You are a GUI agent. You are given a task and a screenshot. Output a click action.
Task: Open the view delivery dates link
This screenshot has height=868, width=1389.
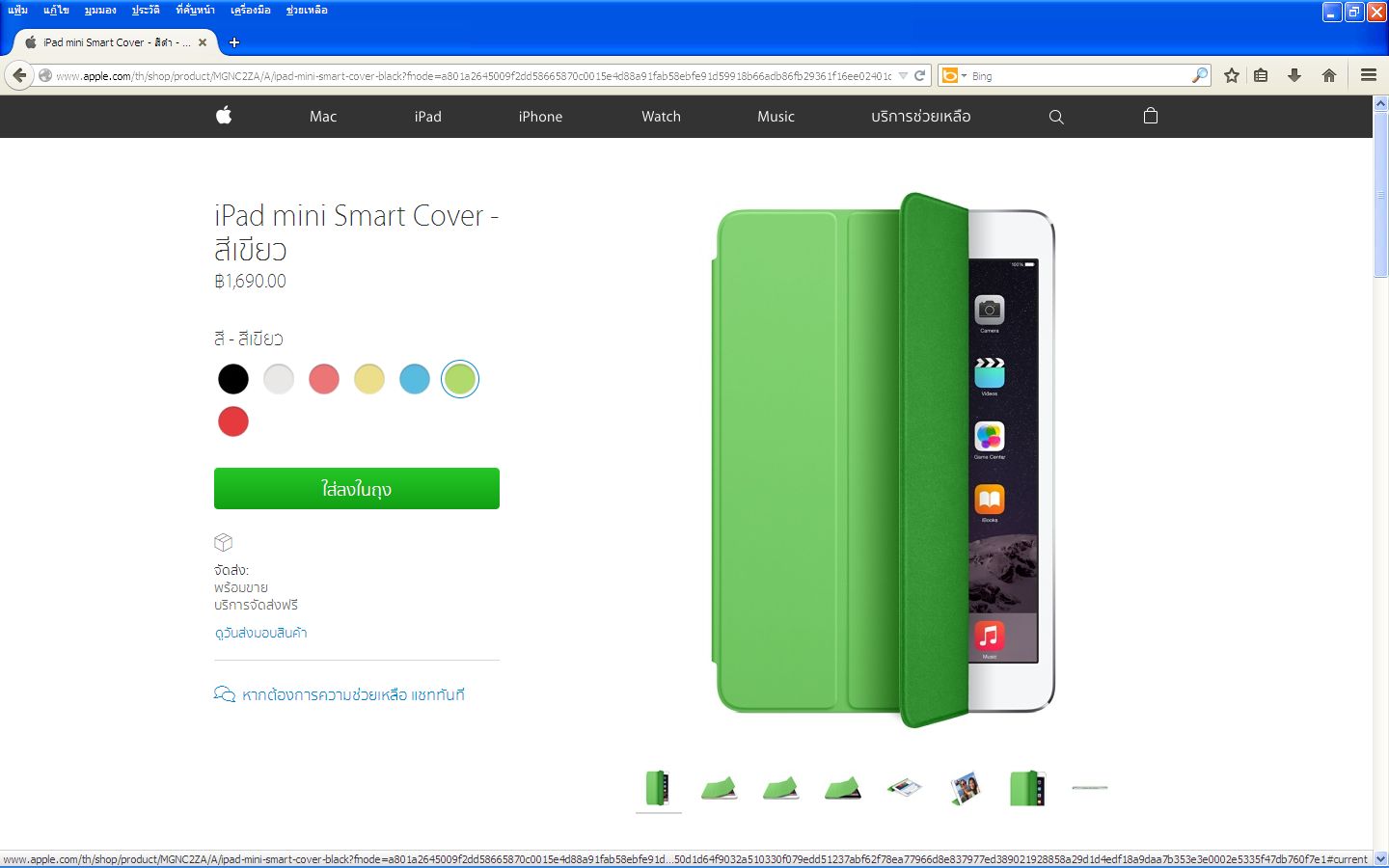(260, 633)
